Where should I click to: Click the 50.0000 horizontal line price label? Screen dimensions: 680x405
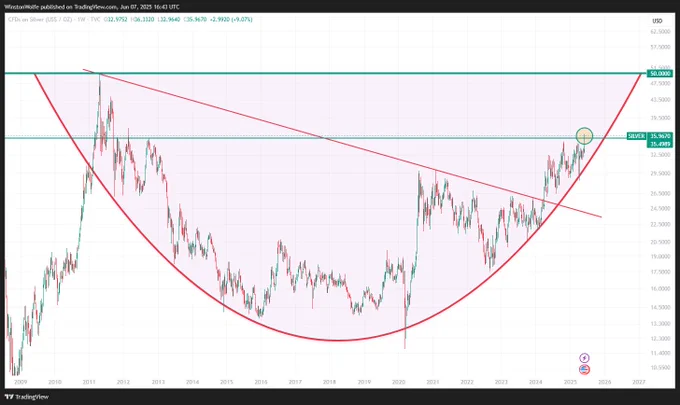tap(659, 74)
